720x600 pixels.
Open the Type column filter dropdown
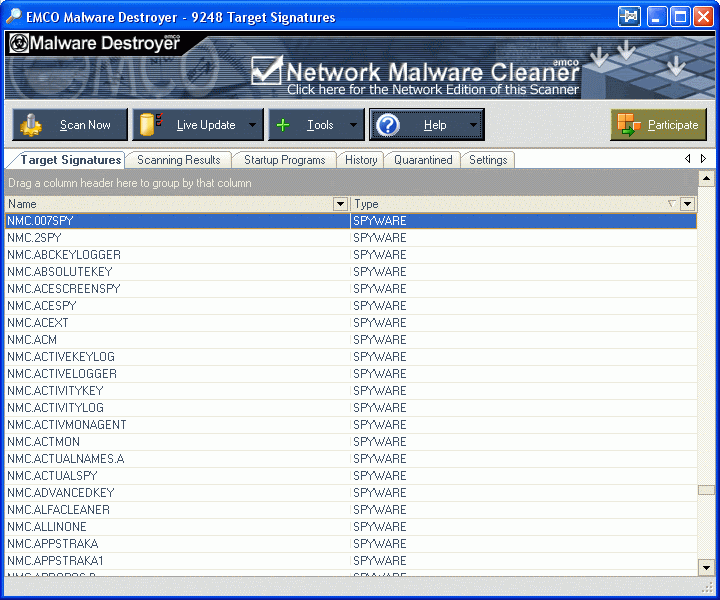(x=687, y=204)
